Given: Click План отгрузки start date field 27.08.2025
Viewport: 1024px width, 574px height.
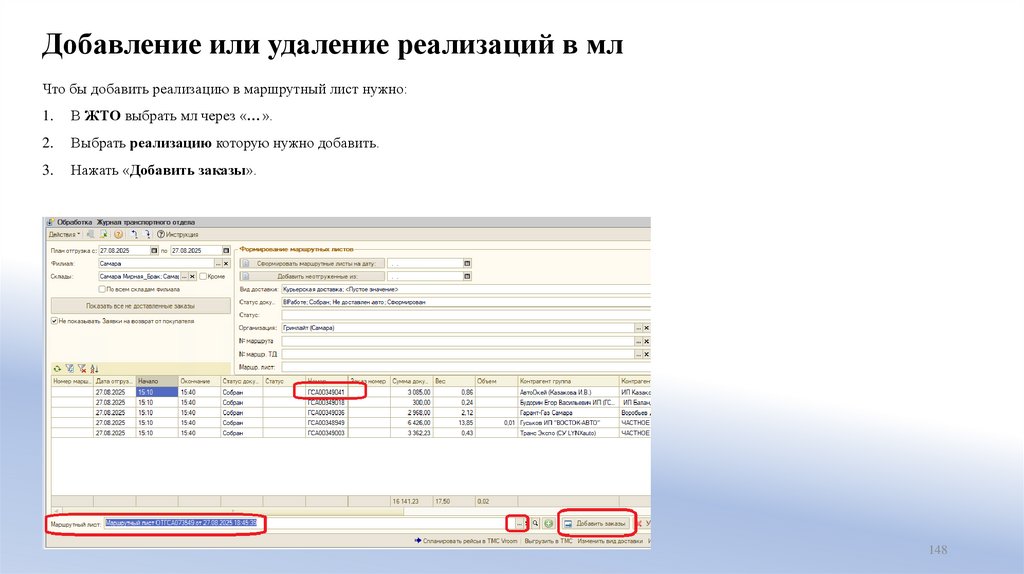Looking at the screenshot, I should pos(124,250).
